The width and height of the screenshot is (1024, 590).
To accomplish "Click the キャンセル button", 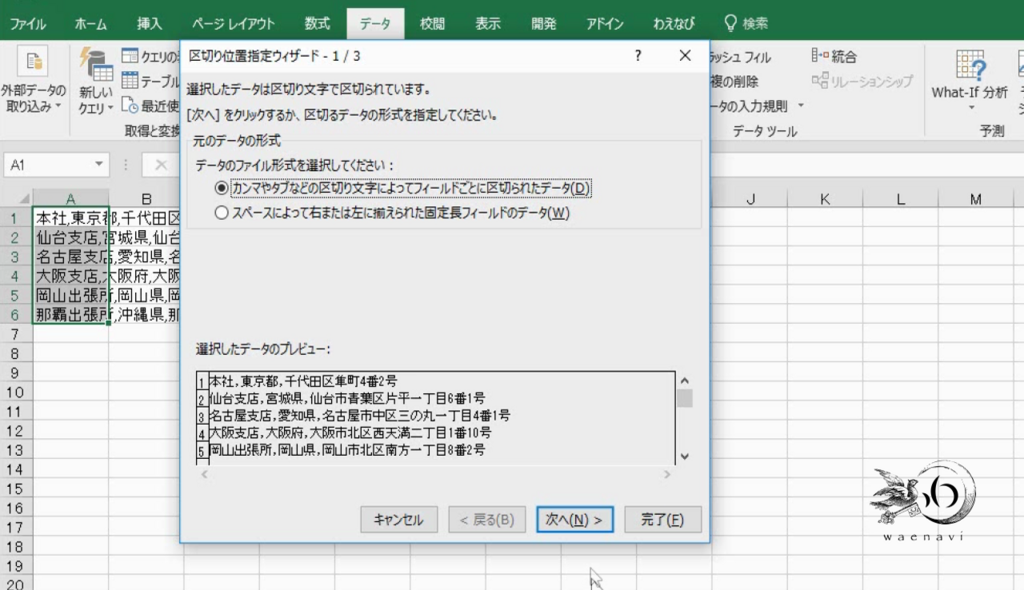I will click(x=398, y=520).
